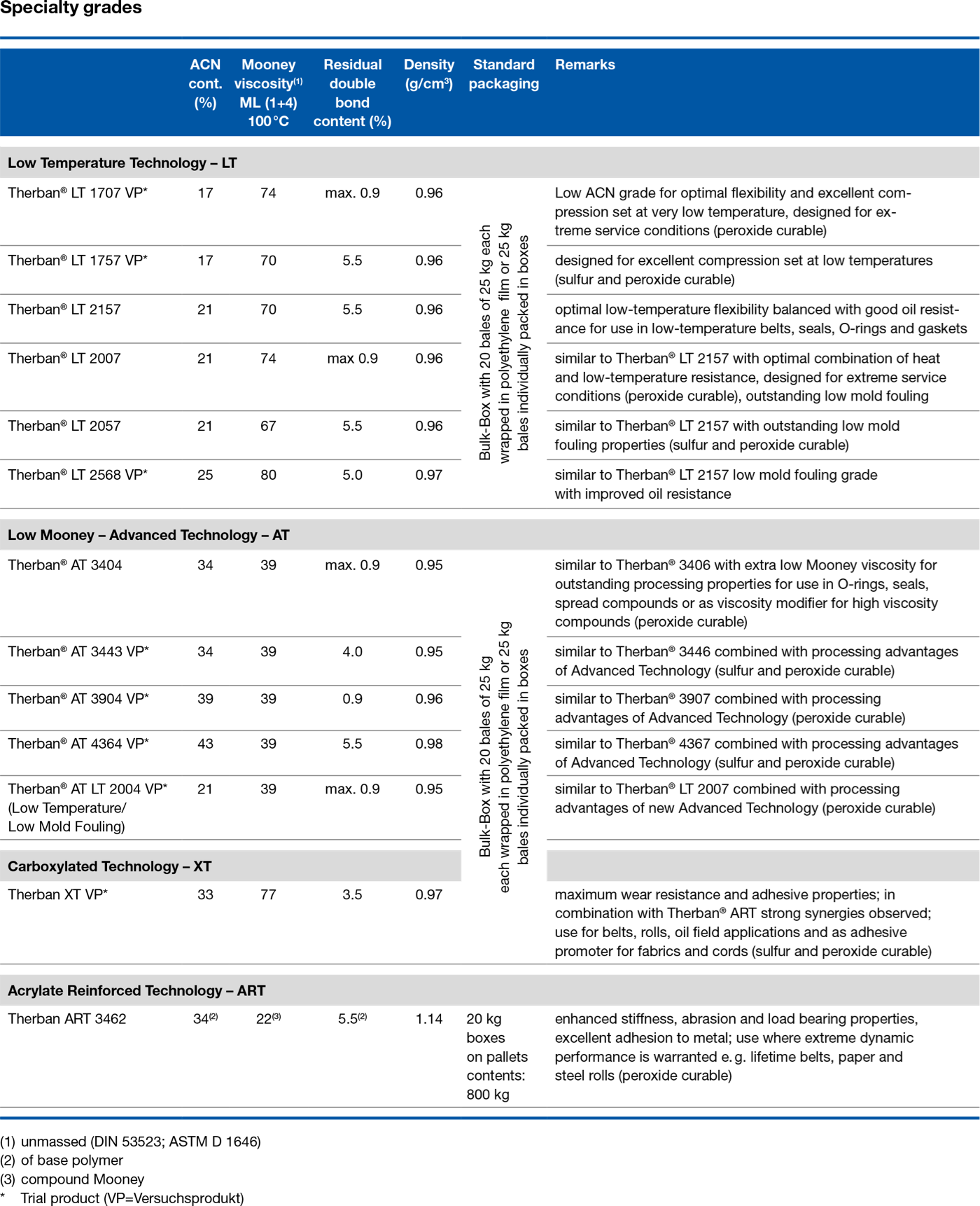Click product name 'Therban AT LT 2004 VP*'
The height and width of the screenshot is (1206, 980).
(x=87, y=789)
